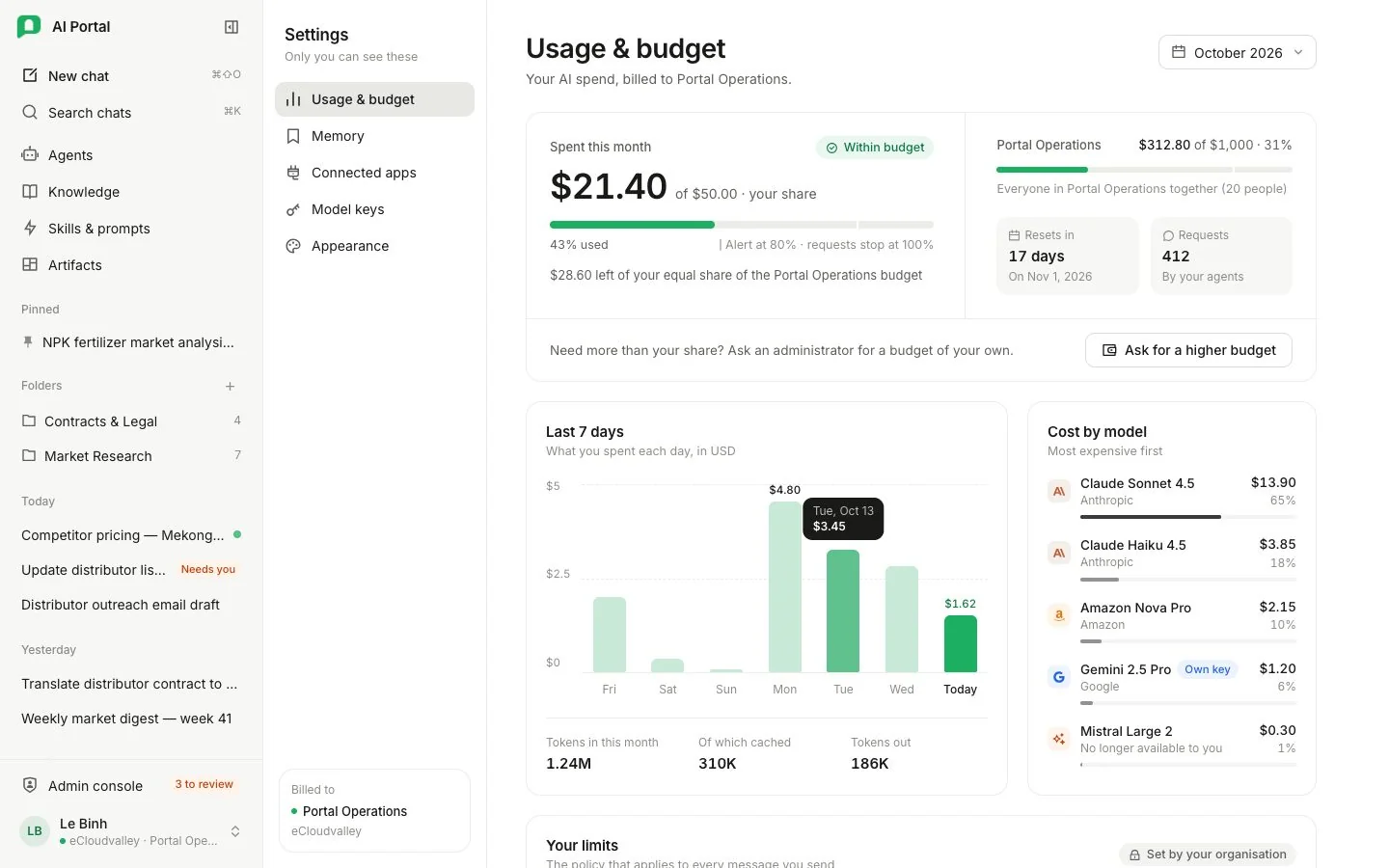This screenshot has height=868, width=1389.
Task: Click the Search chats magnifier icon
Action: [x=30, y=112]
